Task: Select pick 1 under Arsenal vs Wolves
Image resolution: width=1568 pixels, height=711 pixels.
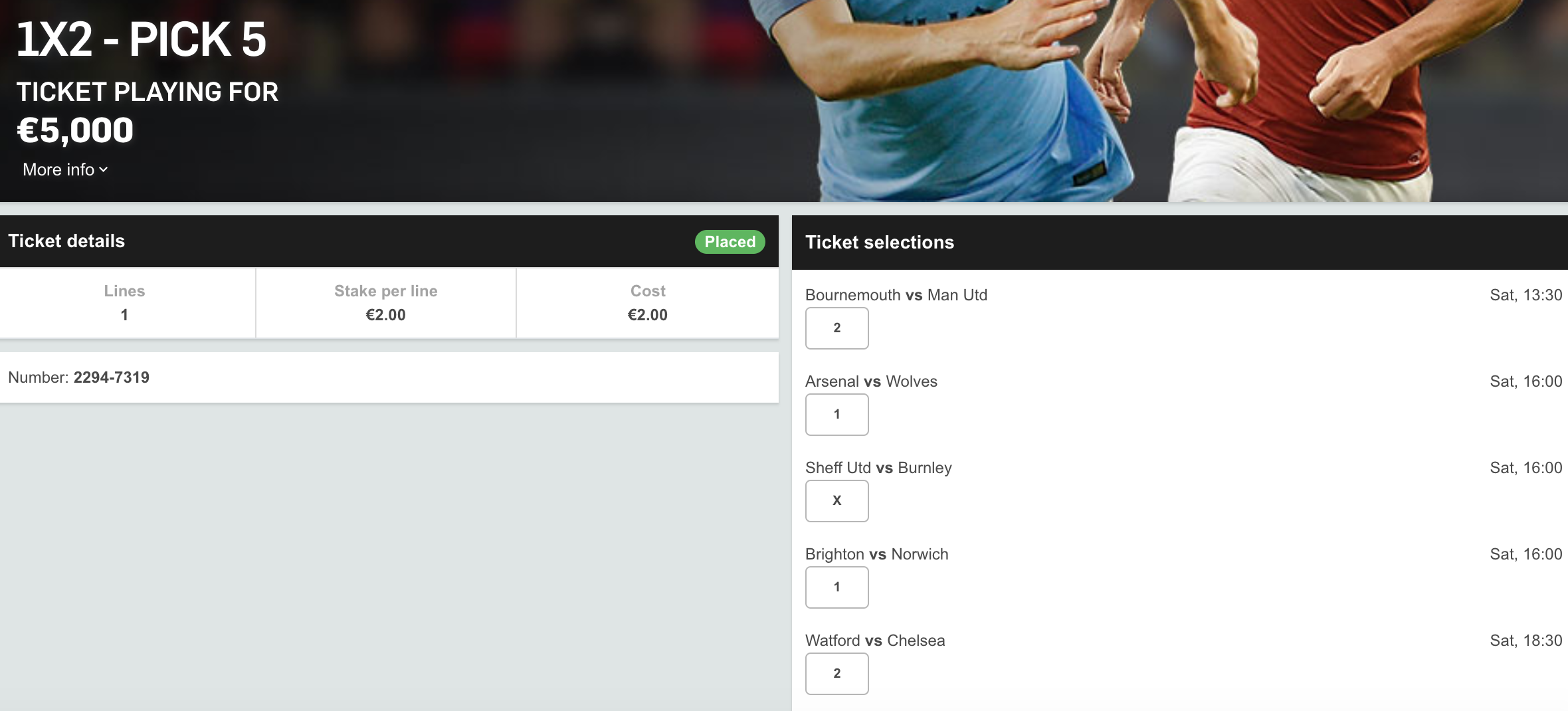Action: click(836, 414)
